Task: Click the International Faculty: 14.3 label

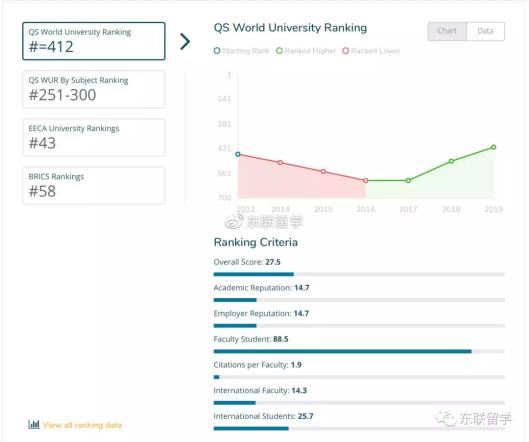Action: pyautogui.click(x=260, y=390)
